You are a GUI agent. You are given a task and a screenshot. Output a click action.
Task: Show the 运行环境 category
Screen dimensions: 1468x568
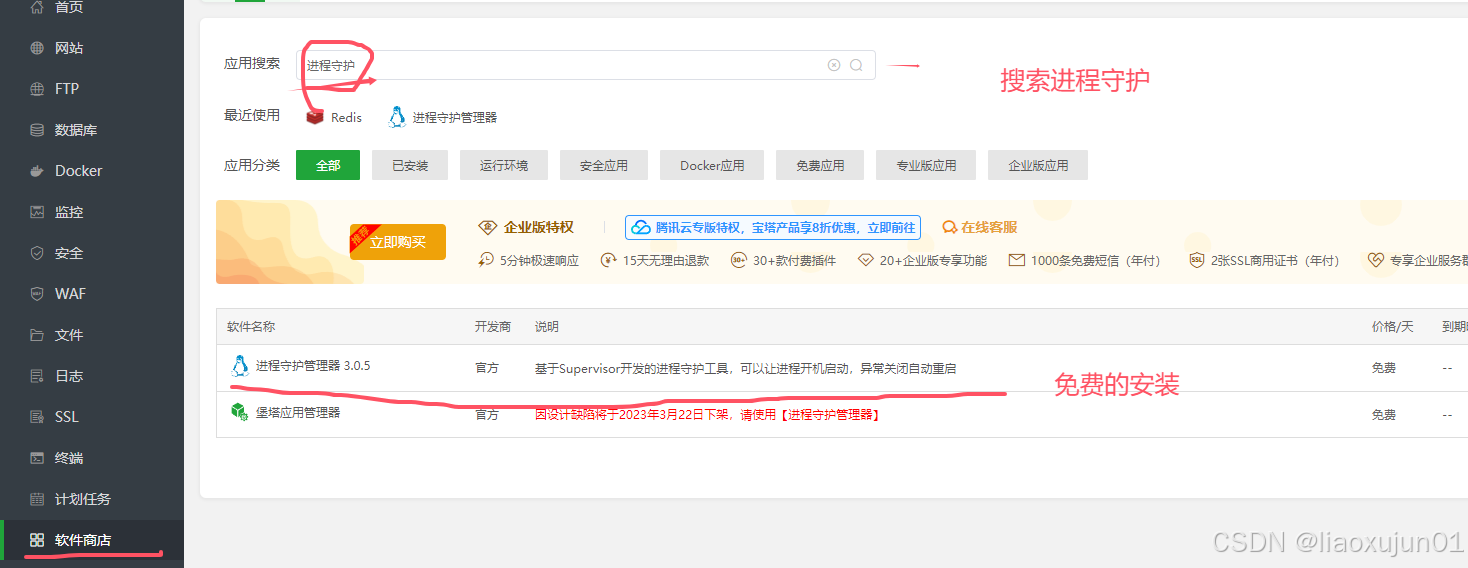click(504, 165)
